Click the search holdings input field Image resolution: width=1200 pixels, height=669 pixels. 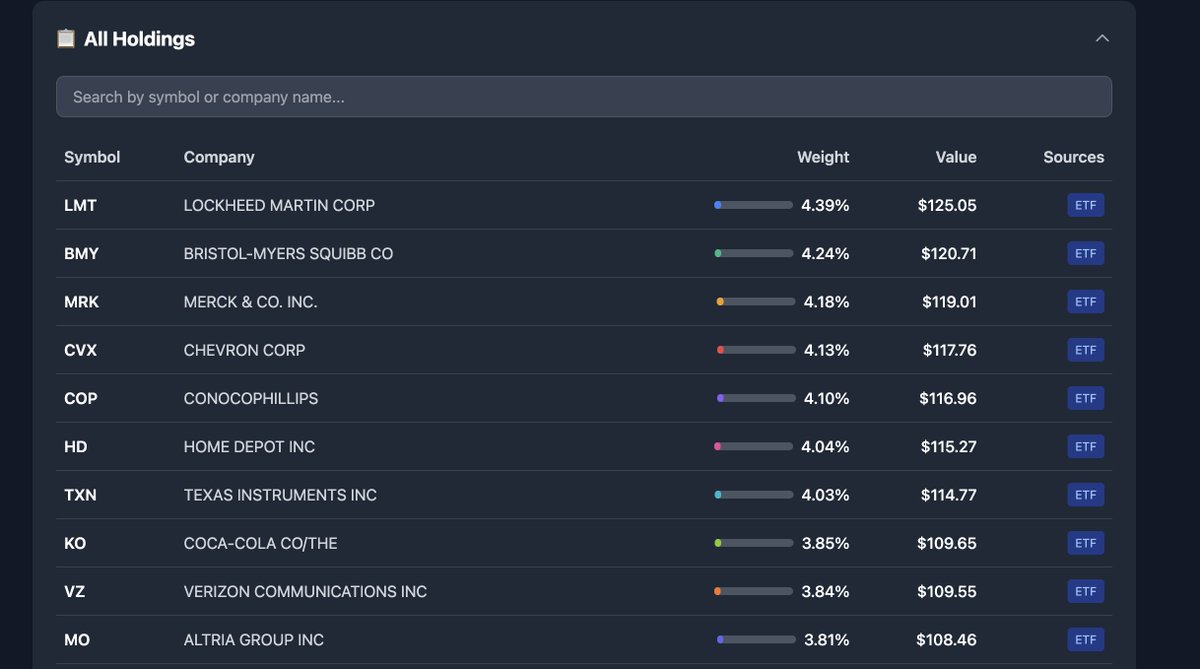pyautogui.click(x=584, y=96)
